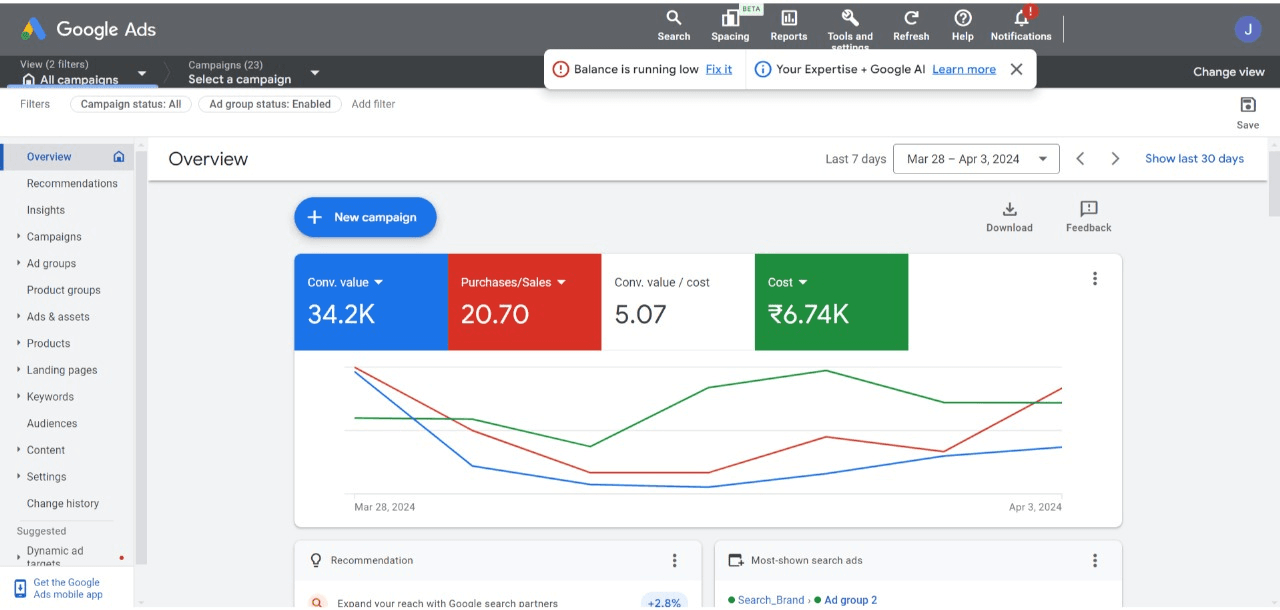Image resolution: width=1280 pixels, height=610 pixels.
Task: Open Search_Brand campaign link
Action: point(771,600)
